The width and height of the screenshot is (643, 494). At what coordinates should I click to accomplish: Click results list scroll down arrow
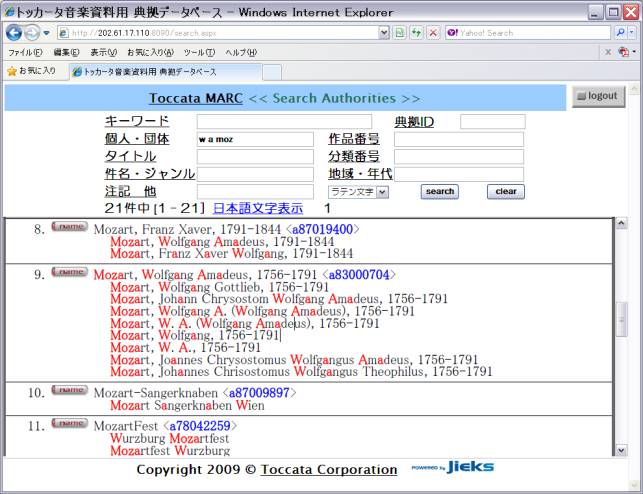621,450
